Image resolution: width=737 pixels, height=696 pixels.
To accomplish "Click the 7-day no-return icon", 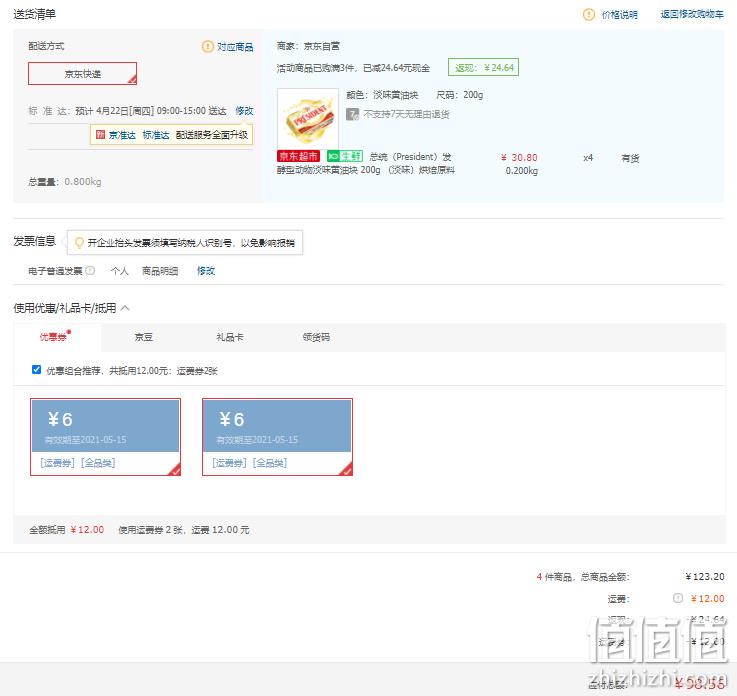I will 353,114.
